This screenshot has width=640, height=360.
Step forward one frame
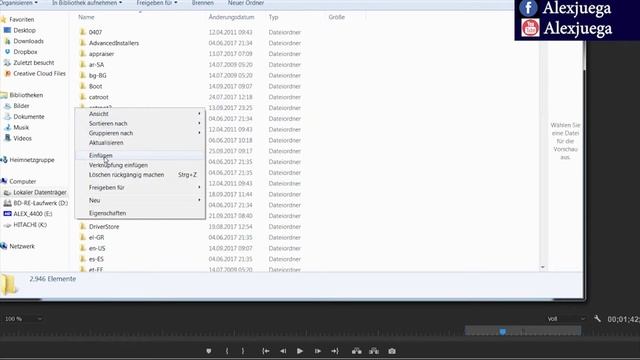coord(318,351)
